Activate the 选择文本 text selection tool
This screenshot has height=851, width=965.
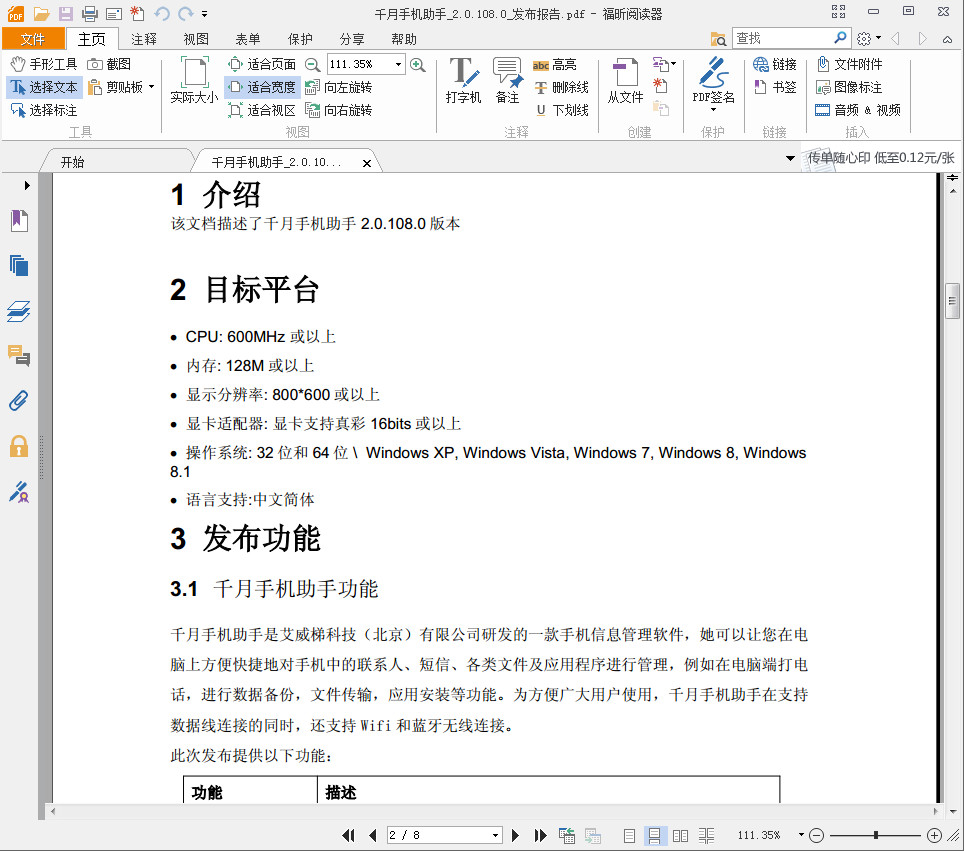(44, 87)
